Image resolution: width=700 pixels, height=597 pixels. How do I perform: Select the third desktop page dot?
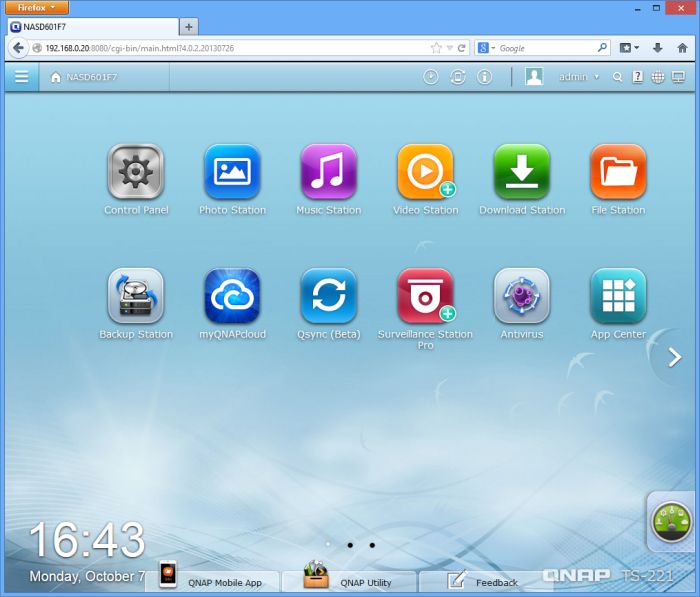(372, 545)
